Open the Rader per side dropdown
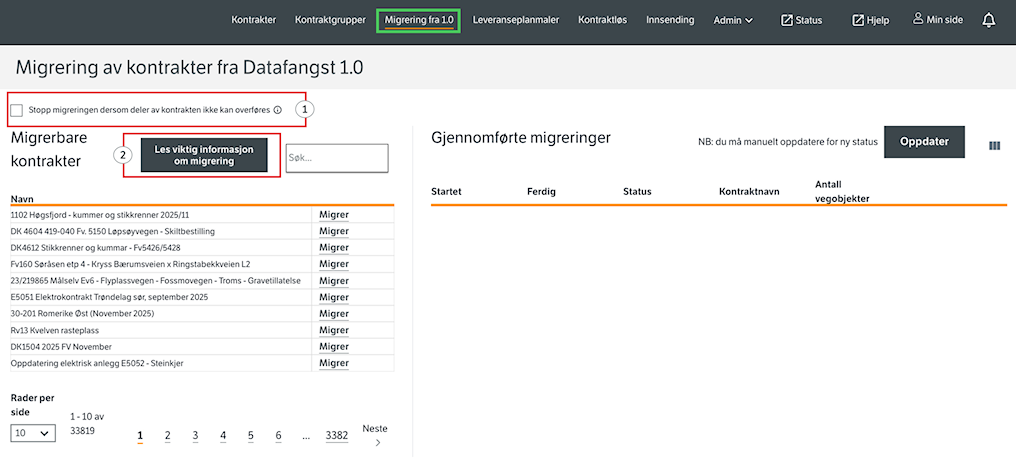The height and width of the screenshot is (475, 1016). pos(33,433)
